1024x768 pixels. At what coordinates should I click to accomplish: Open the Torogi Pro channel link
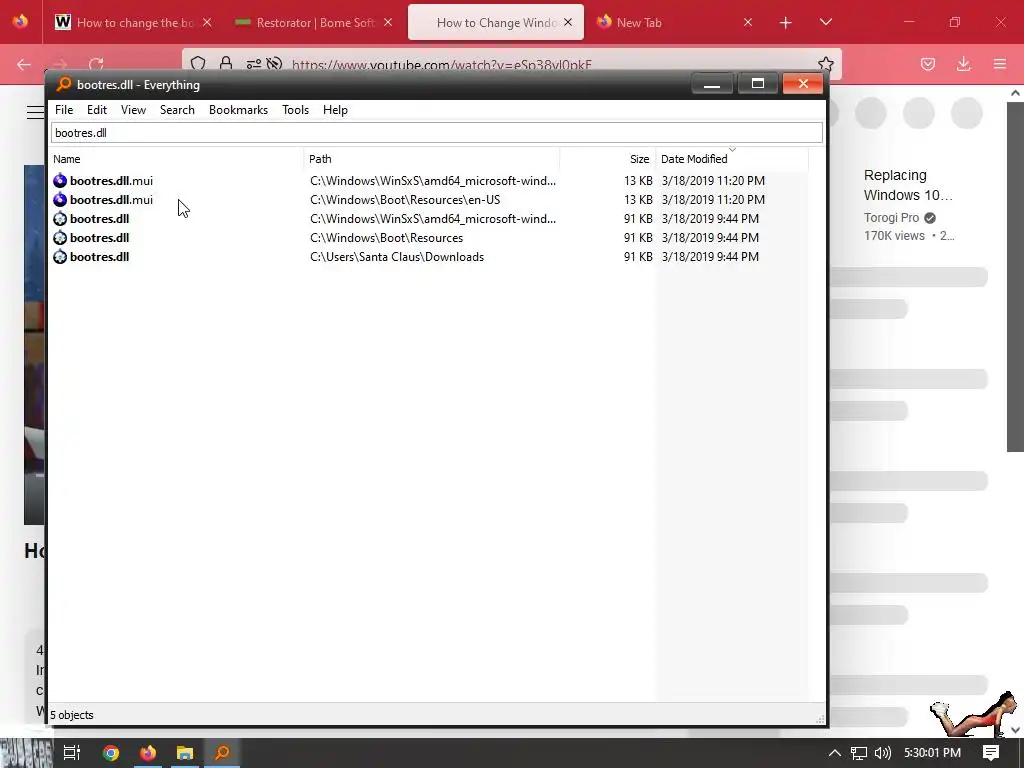click(x=891, y=217)
